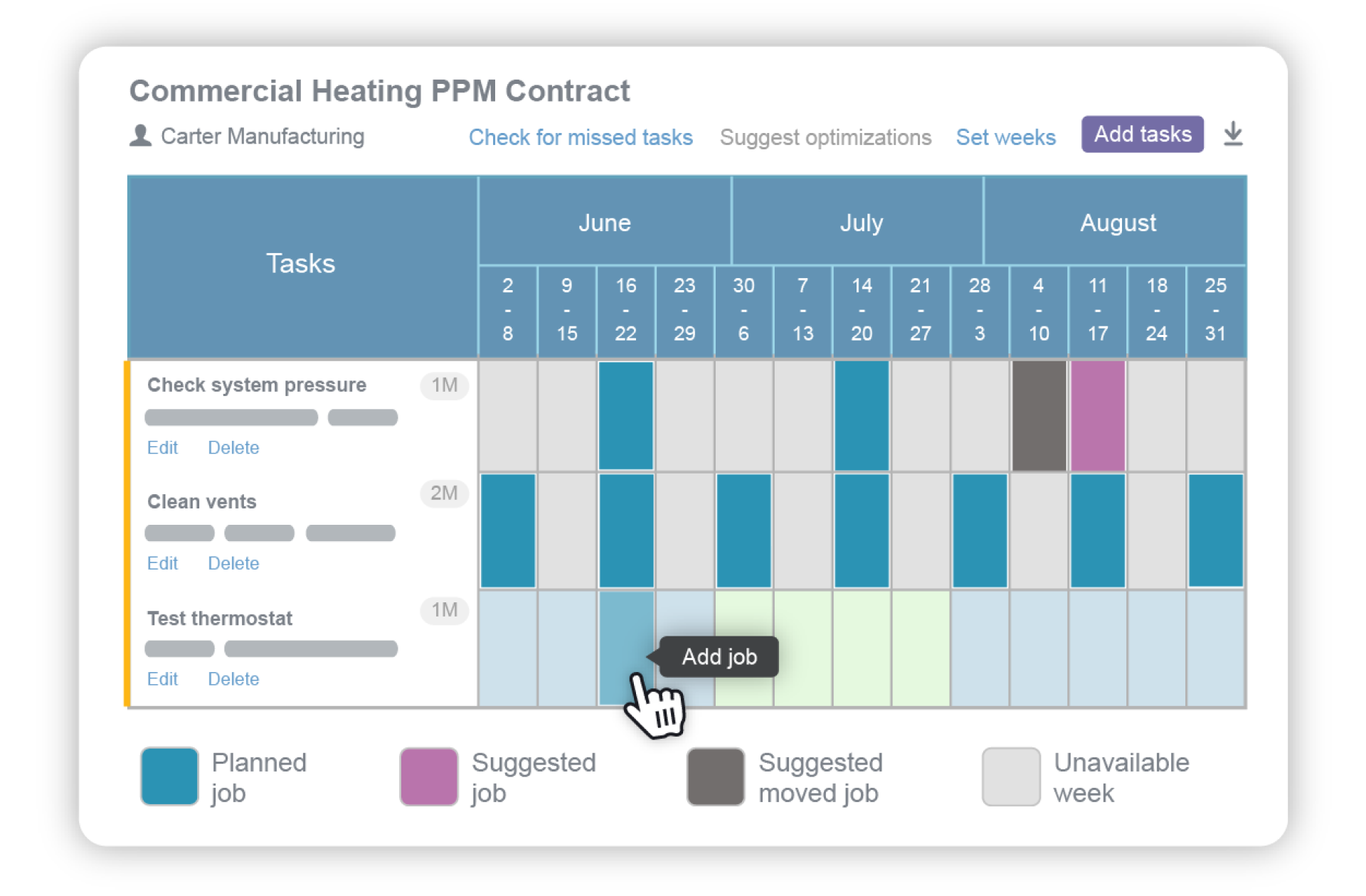Click the Carter Manufacturing user icon
Screen dimensions: 1366x896
[139, 135]
